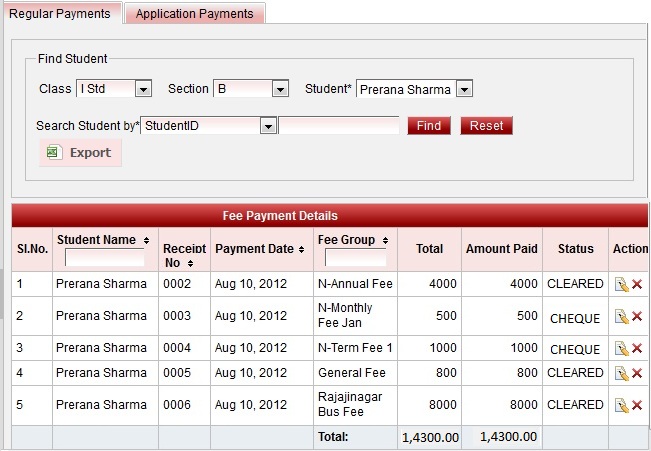Delete receipt 0003 payment entry
The height and width of the screenshot is (451, 651).
pyautogui.click(x=636, y=317)
